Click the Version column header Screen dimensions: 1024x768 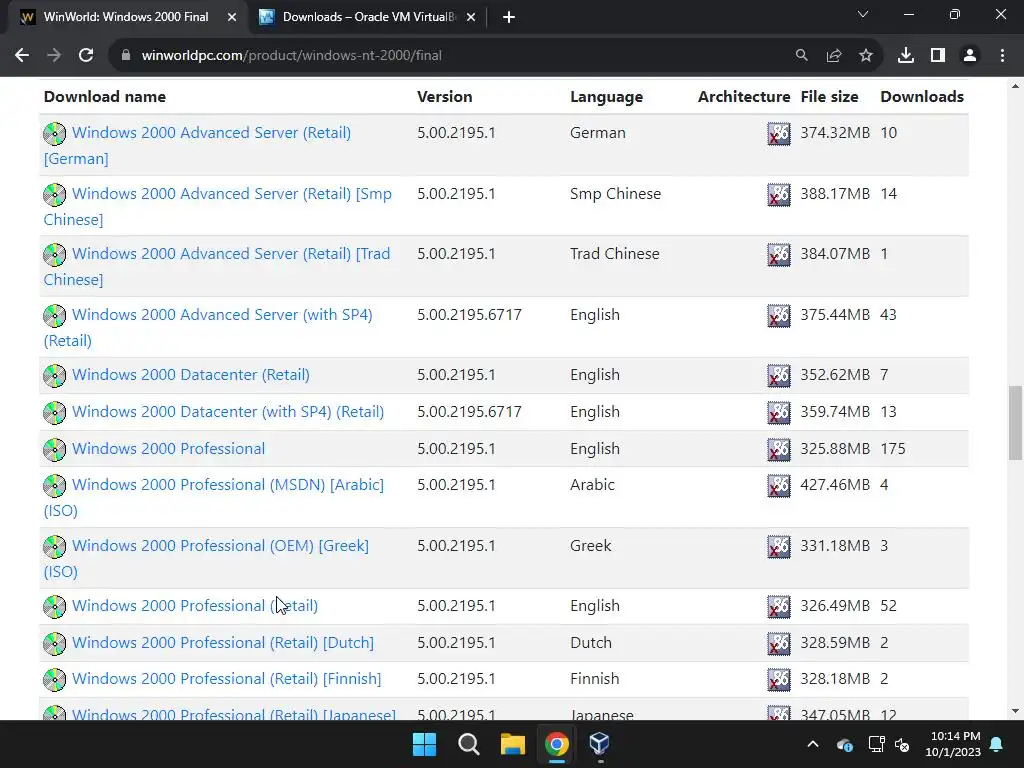point(445,97)
